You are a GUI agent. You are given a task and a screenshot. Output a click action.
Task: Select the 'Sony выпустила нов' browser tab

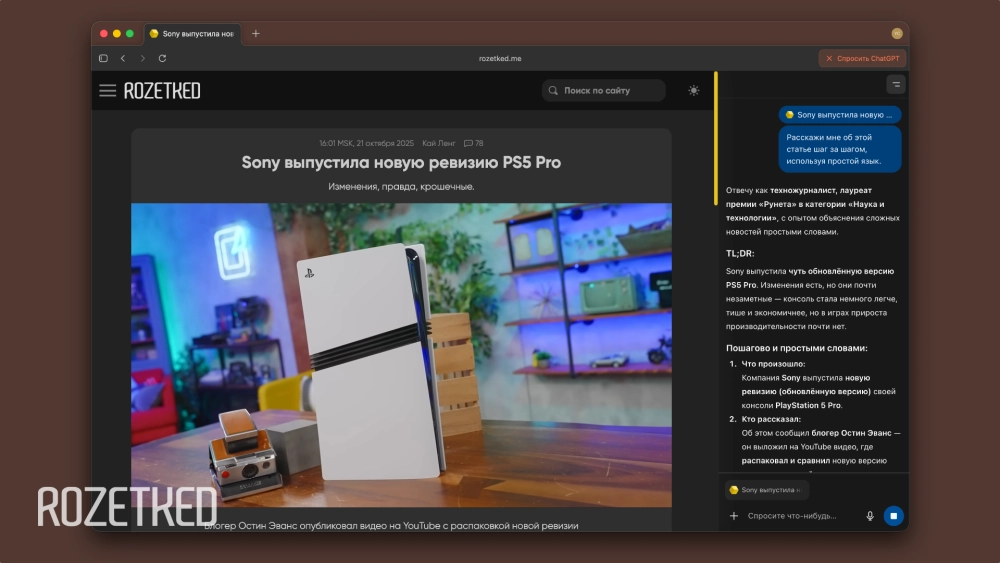pyautogui.click(x=193, y=34)
